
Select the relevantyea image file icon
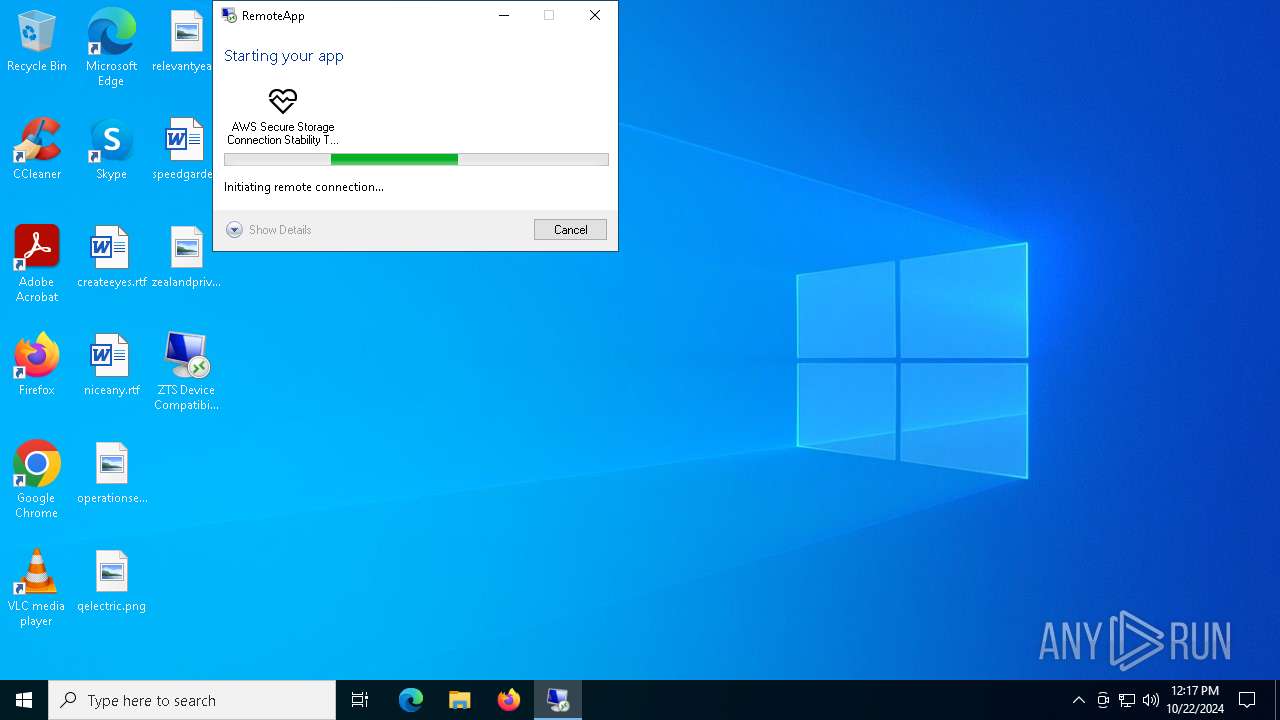click(x=186, y=42)
